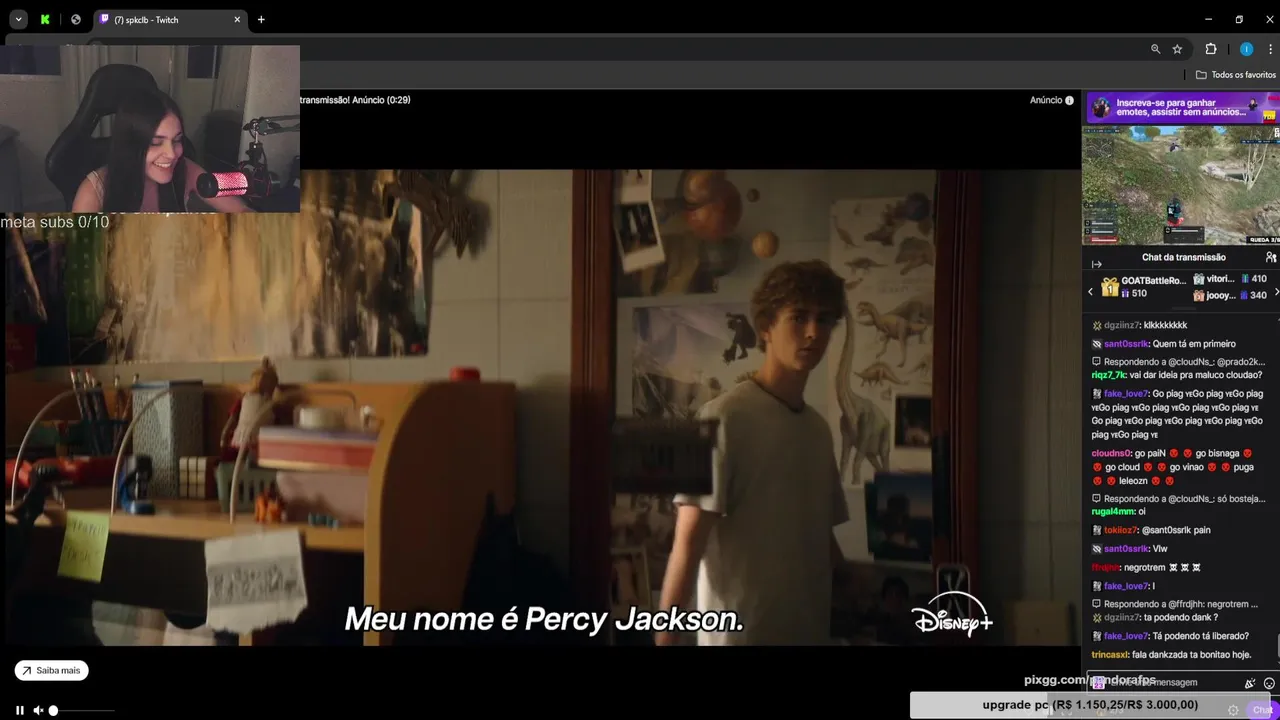Viewport: 1280px width, 720px height.
Task: Click the reply header Respondendo a @prado2k...
Action: tap(1179, 361)
